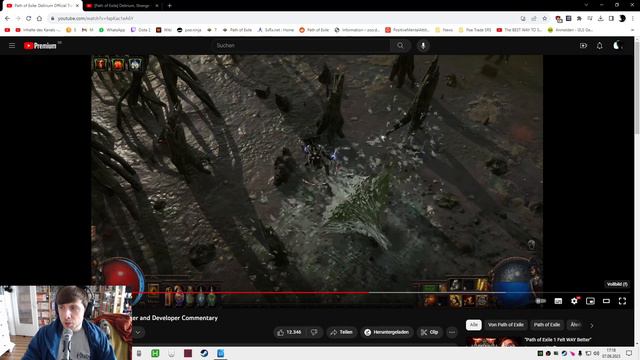This screenshot has height=360, width=640.
Task: Reload the current page
Action: (29, 18)
